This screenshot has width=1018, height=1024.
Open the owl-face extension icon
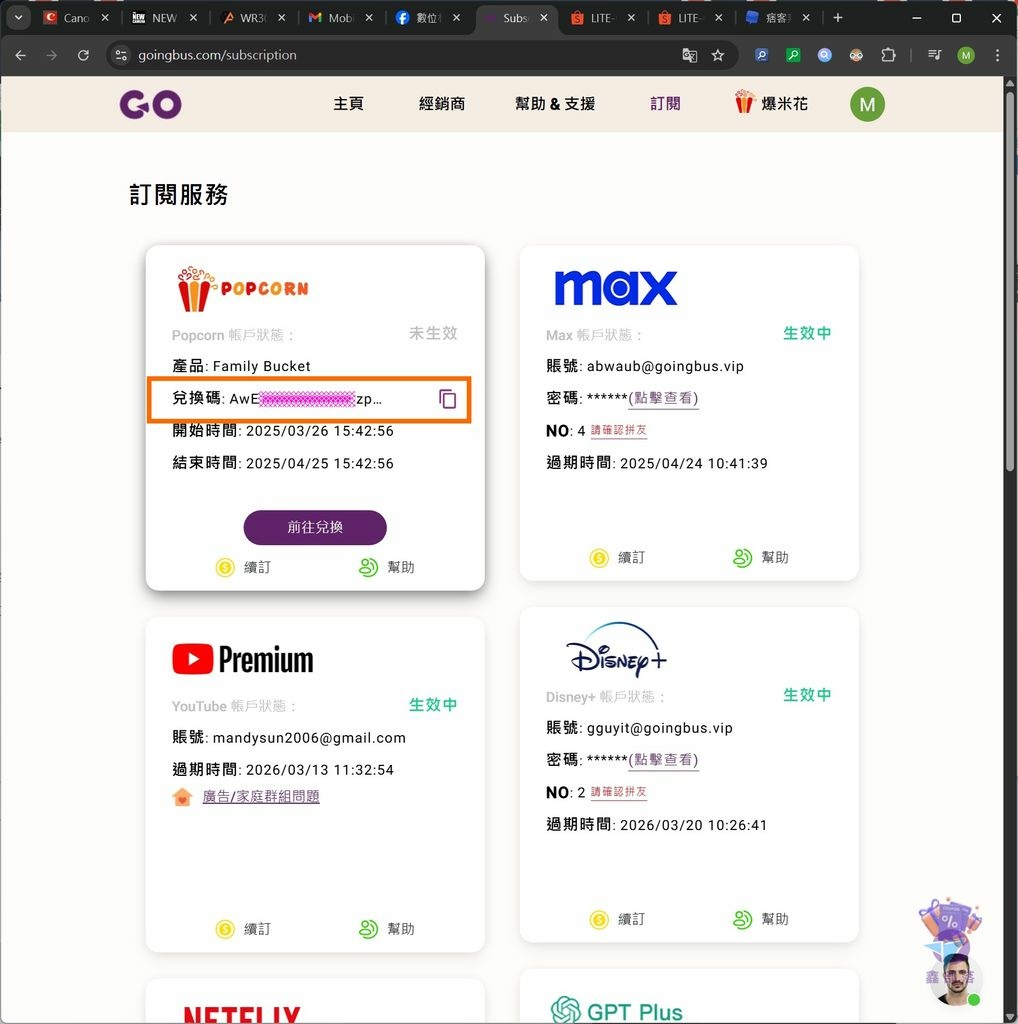(856, 56)
